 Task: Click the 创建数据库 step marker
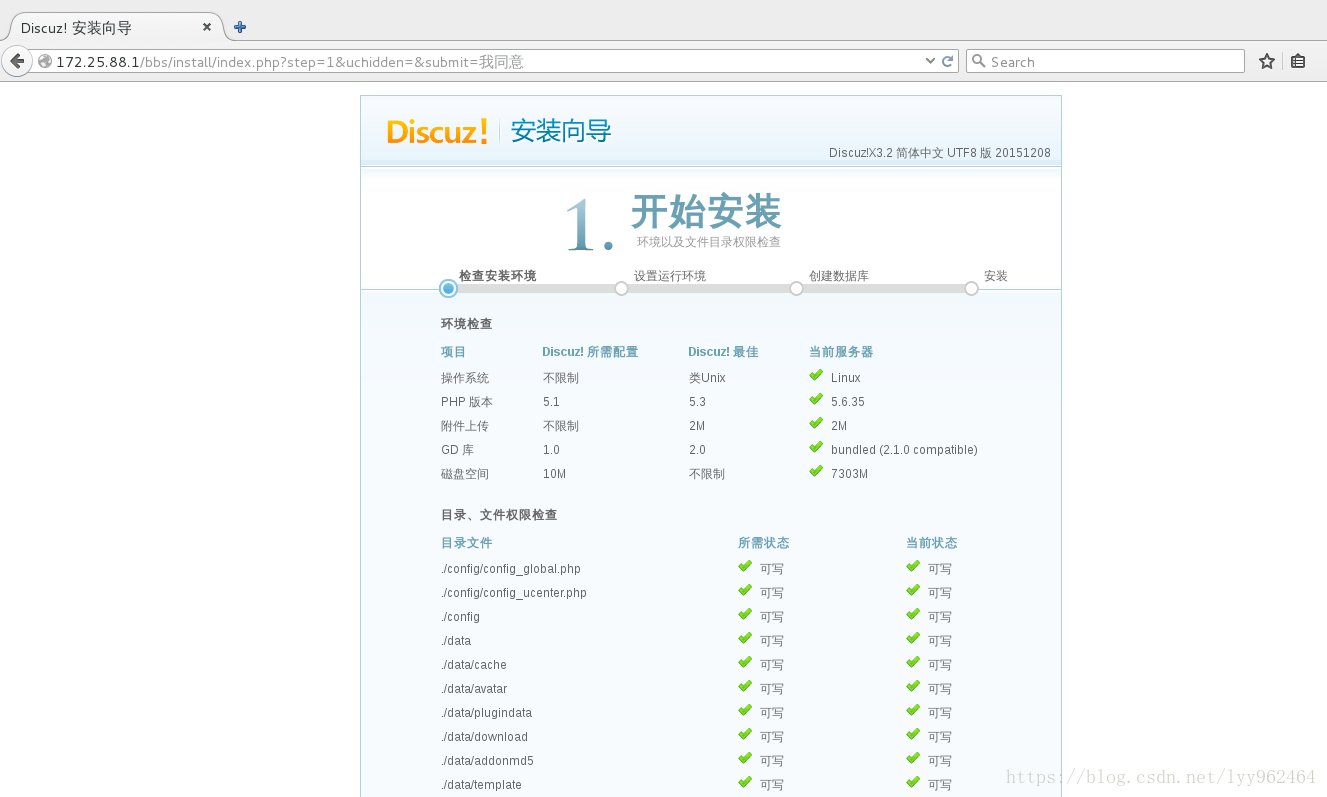pyautogui.click(x=796, y=288)
